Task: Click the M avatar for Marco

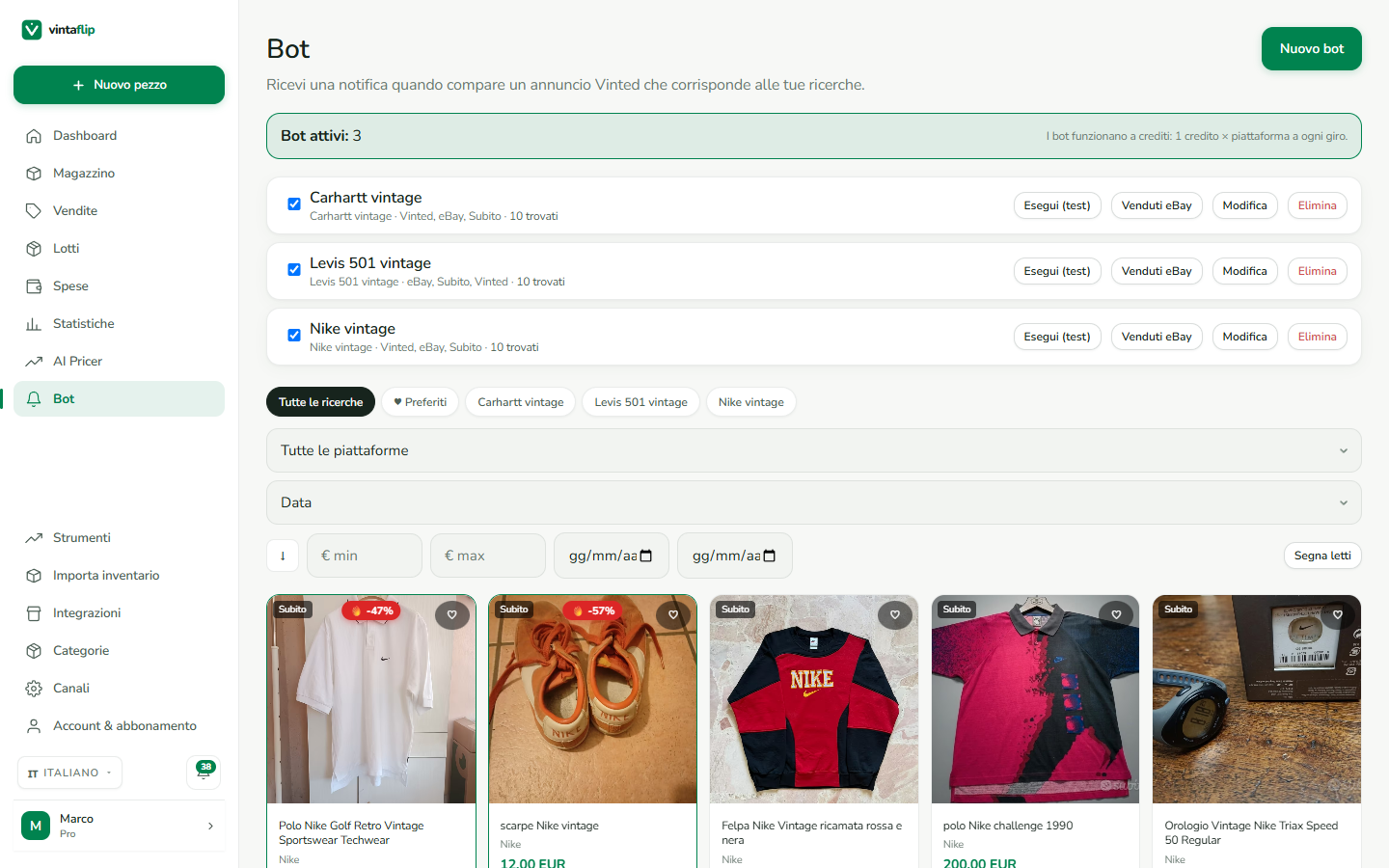Action: pos(36,826)
